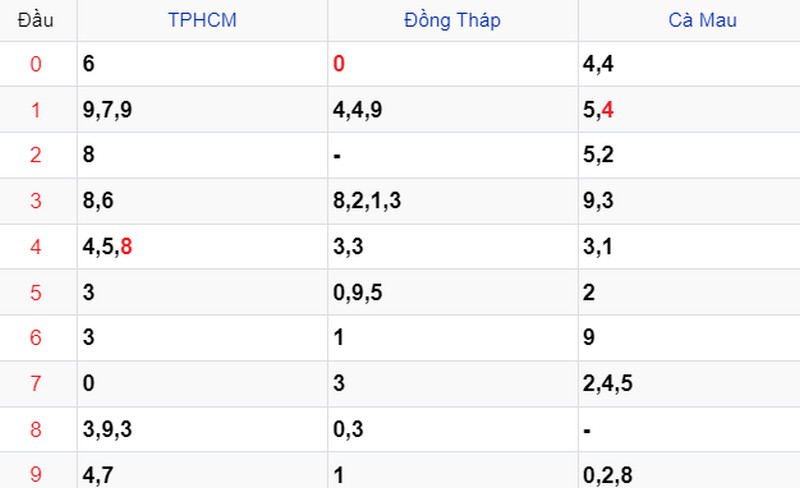This screenshot has width=800, height=488.
Task: Select row head number 3
Action: 35,201
